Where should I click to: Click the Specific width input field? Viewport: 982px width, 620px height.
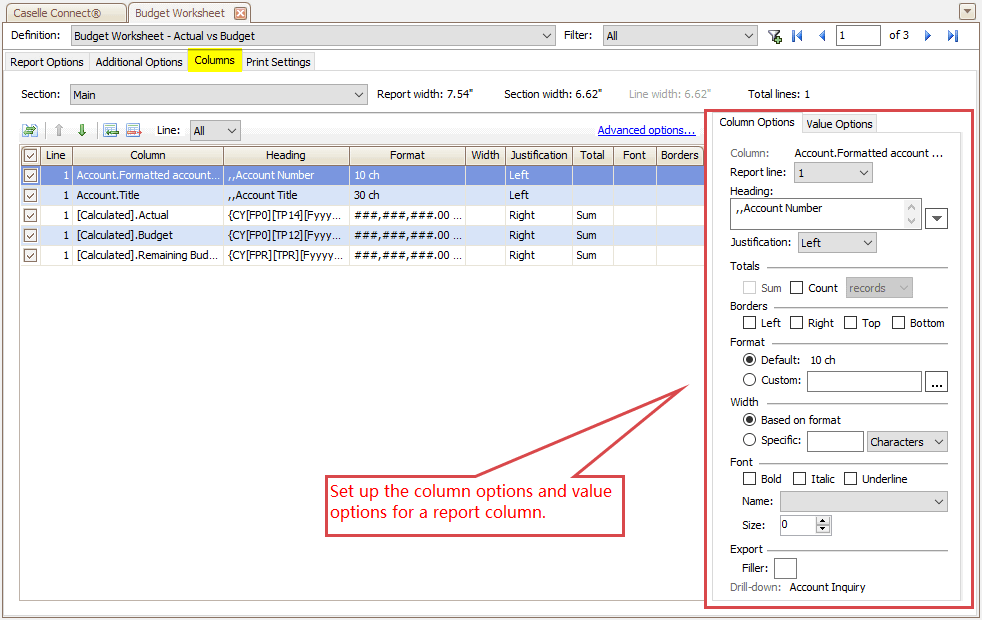click(x=835, y=442)
